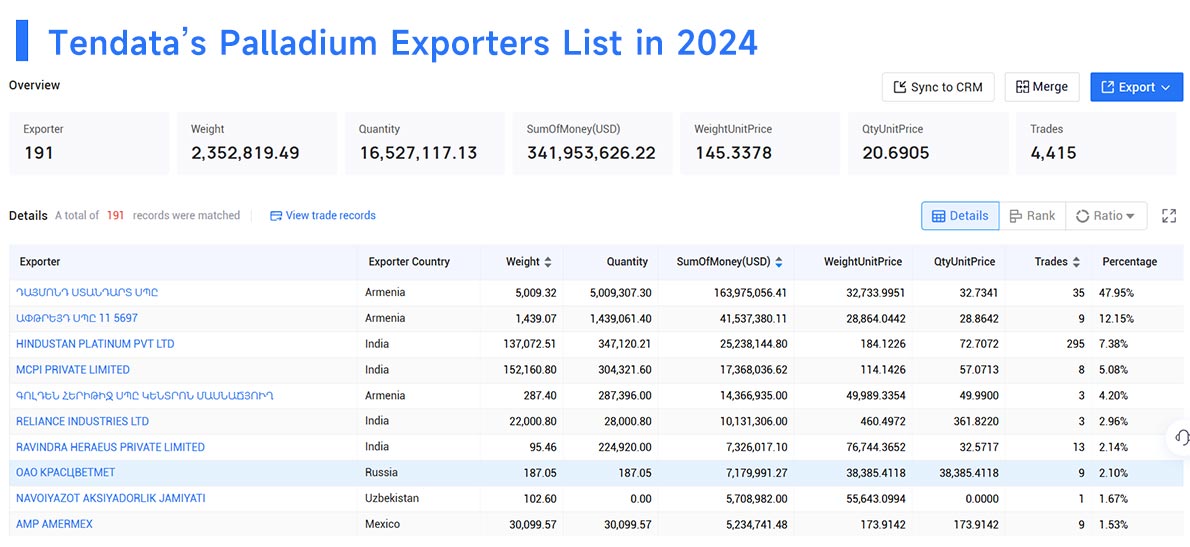Click the overview Weight card 2,352,819.49
1190x547 pixels.
(x=257, y=143)
